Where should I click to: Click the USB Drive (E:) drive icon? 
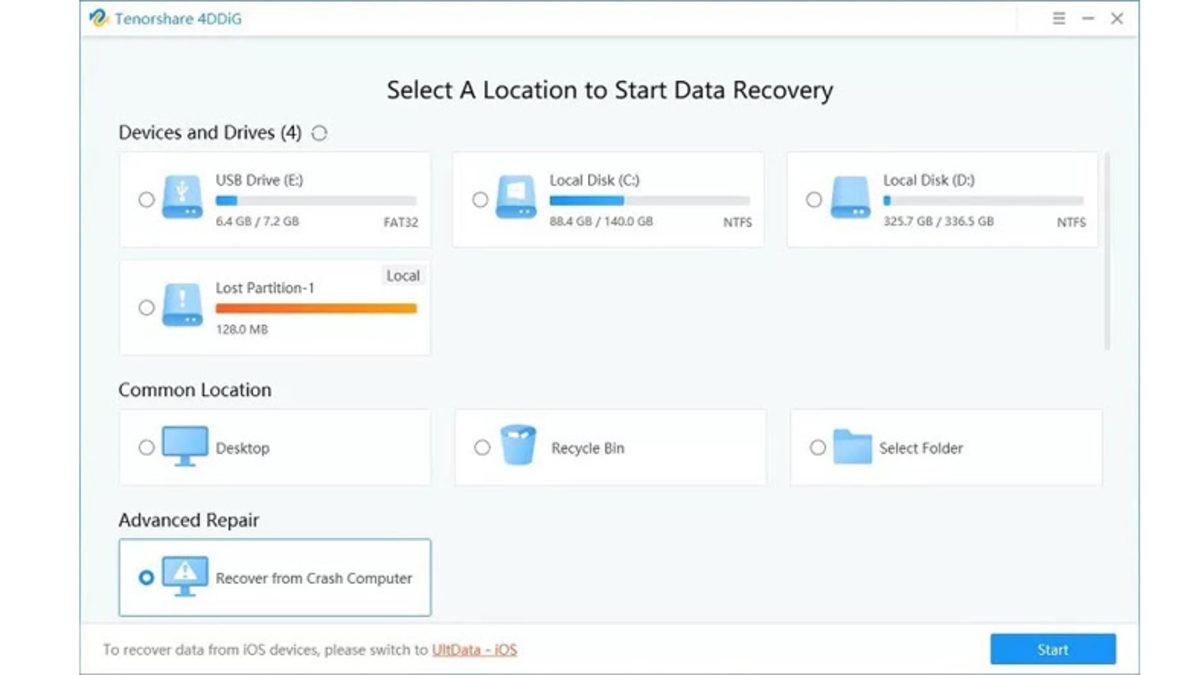[182, 199]
